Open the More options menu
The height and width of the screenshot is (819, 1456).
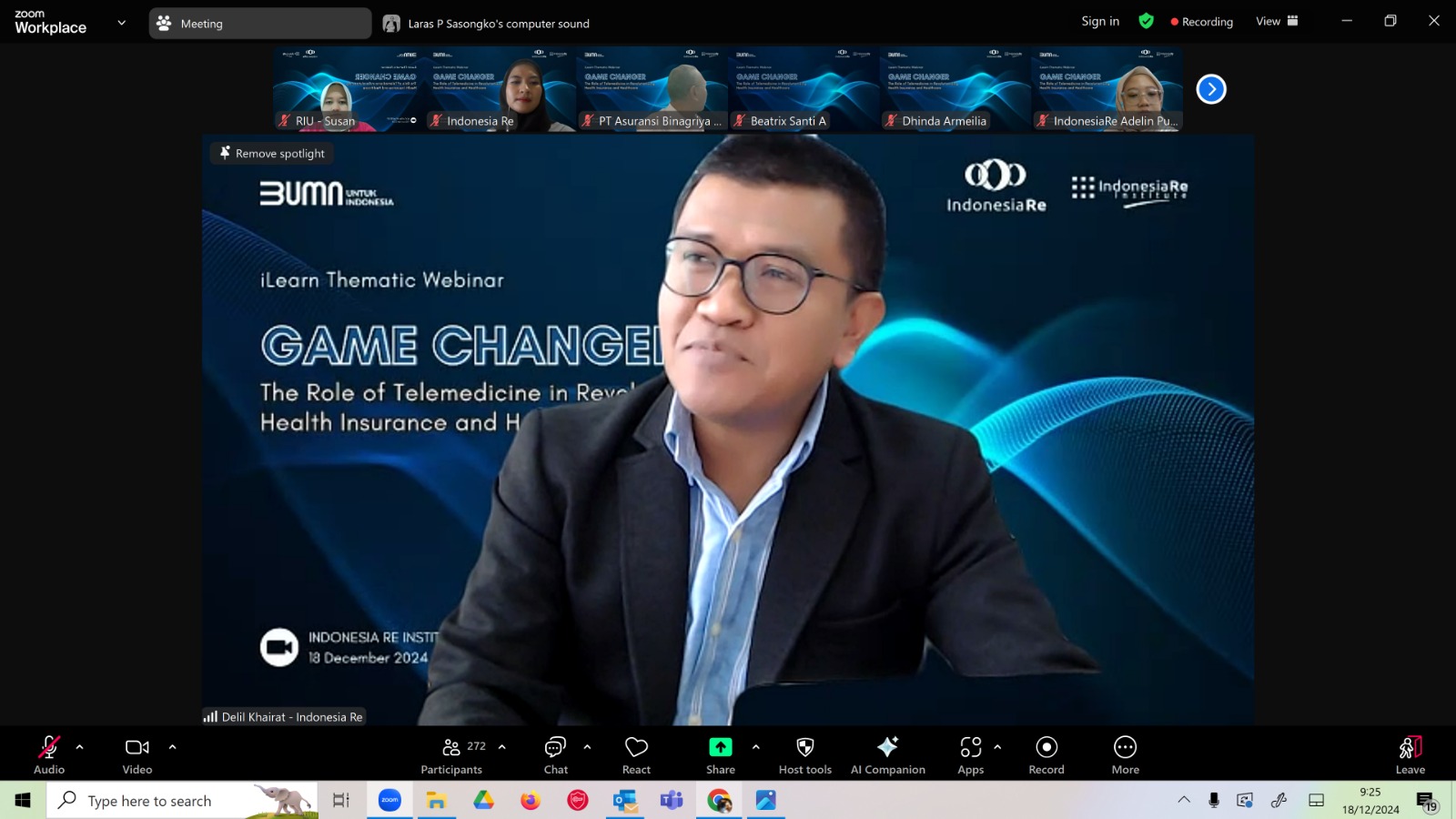coord(1125,755)
